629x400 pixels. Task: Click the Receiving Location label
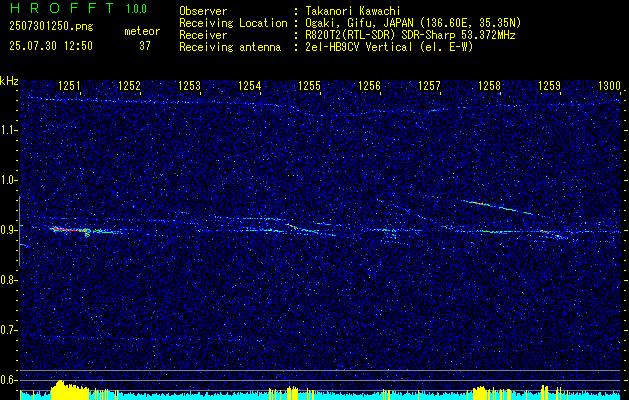pyautogui.click(x=233, y=23)
